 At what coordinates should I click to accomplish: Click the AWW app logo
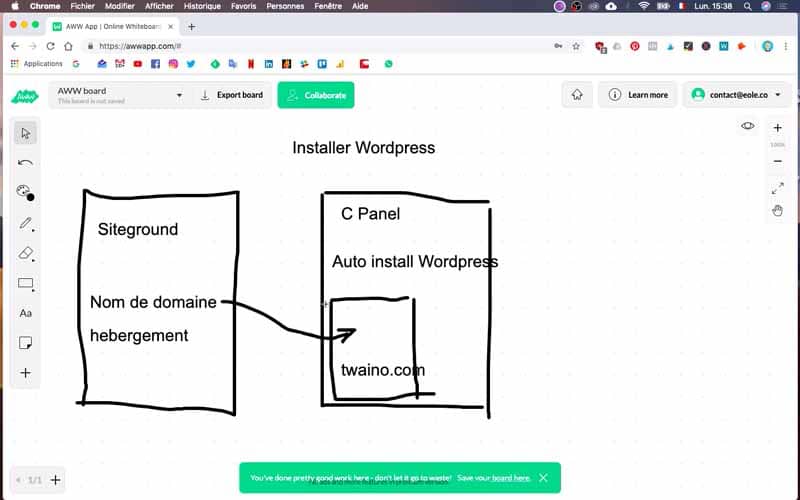(24, 95)
